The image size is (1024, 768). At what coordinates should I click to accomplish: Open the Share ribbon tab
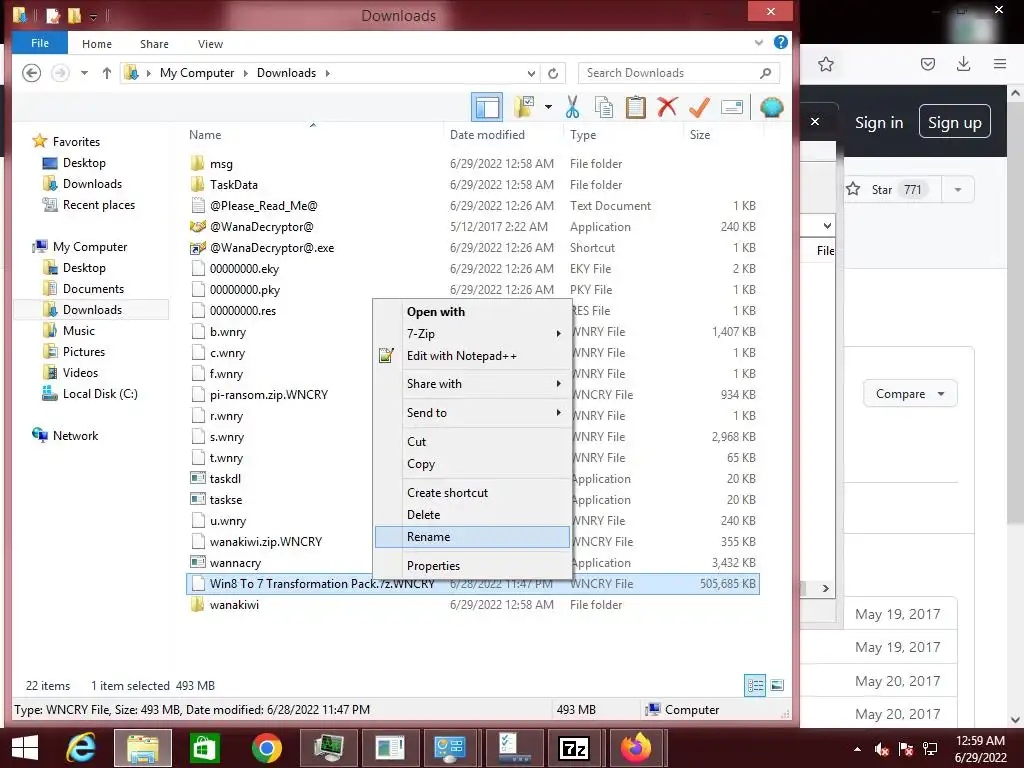click(154, 44)
